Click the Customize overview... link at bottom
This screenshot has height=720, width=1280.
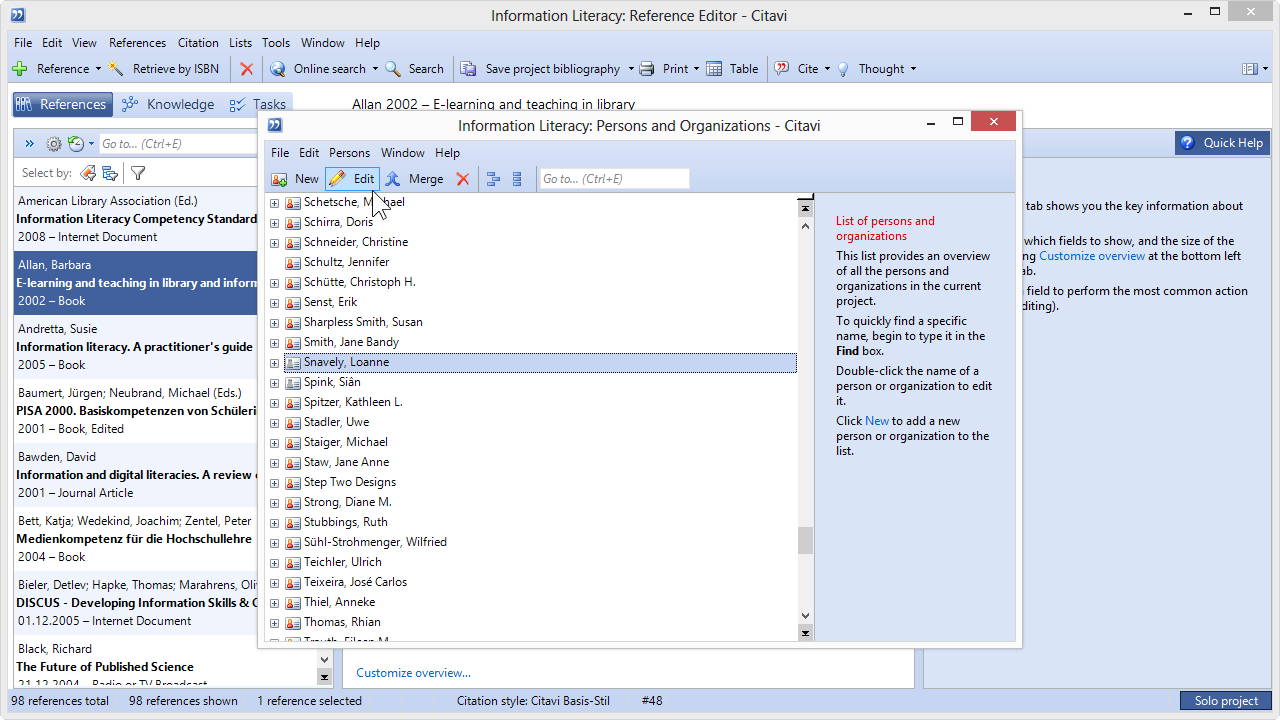point(413,673)
